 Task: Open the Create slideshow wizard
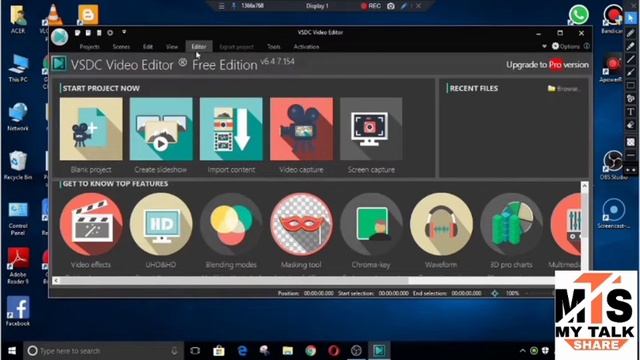pyautogui.click(x=161, y=129)
